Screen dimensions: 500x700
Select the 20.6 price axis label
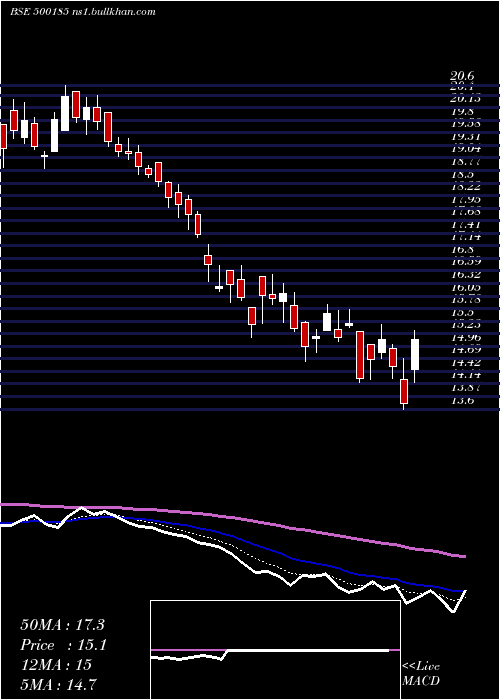pos(462,77)
